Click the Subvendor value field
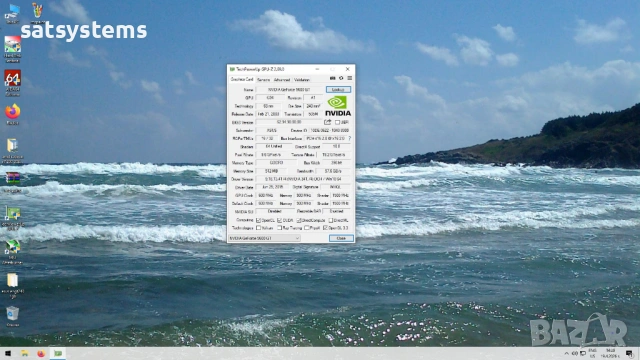640x360 pixels. pos(271,130)
